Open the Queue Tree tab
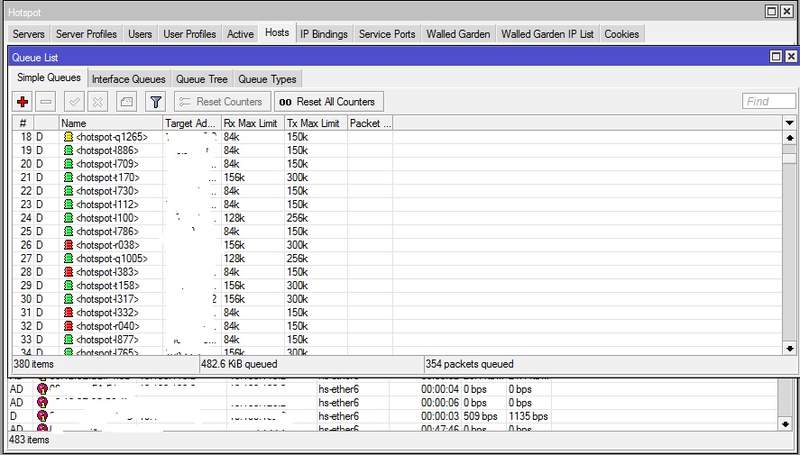This screenshot has width=800, height=455. (x=202, y=80)
